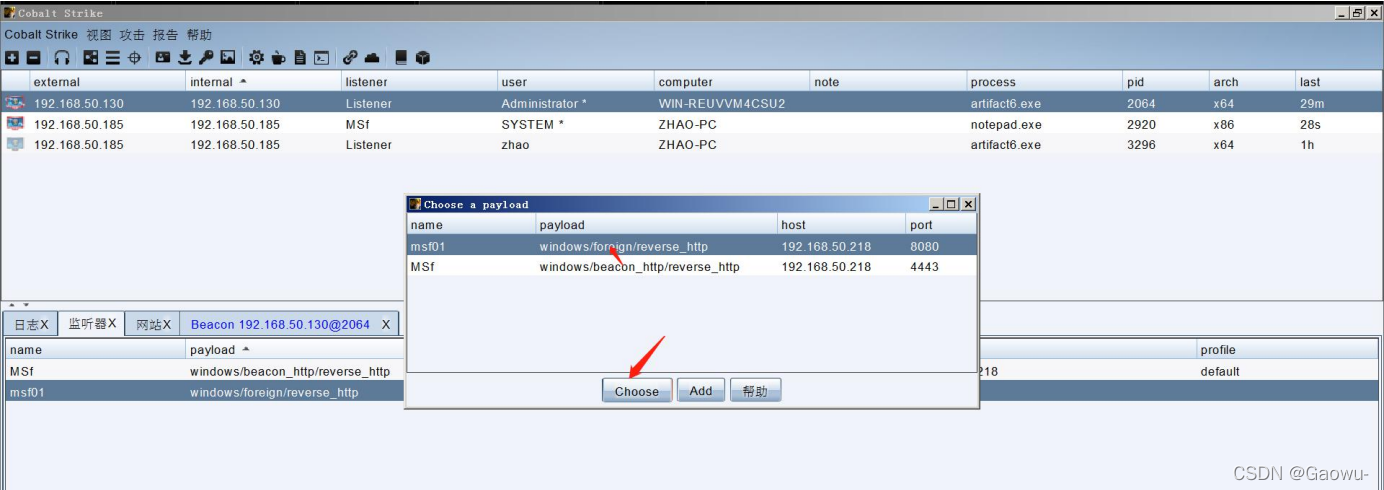The image size is (1384, 490).
Task: Select msf01 listener row in listeners tab
Action: click(x=692, y=392)
